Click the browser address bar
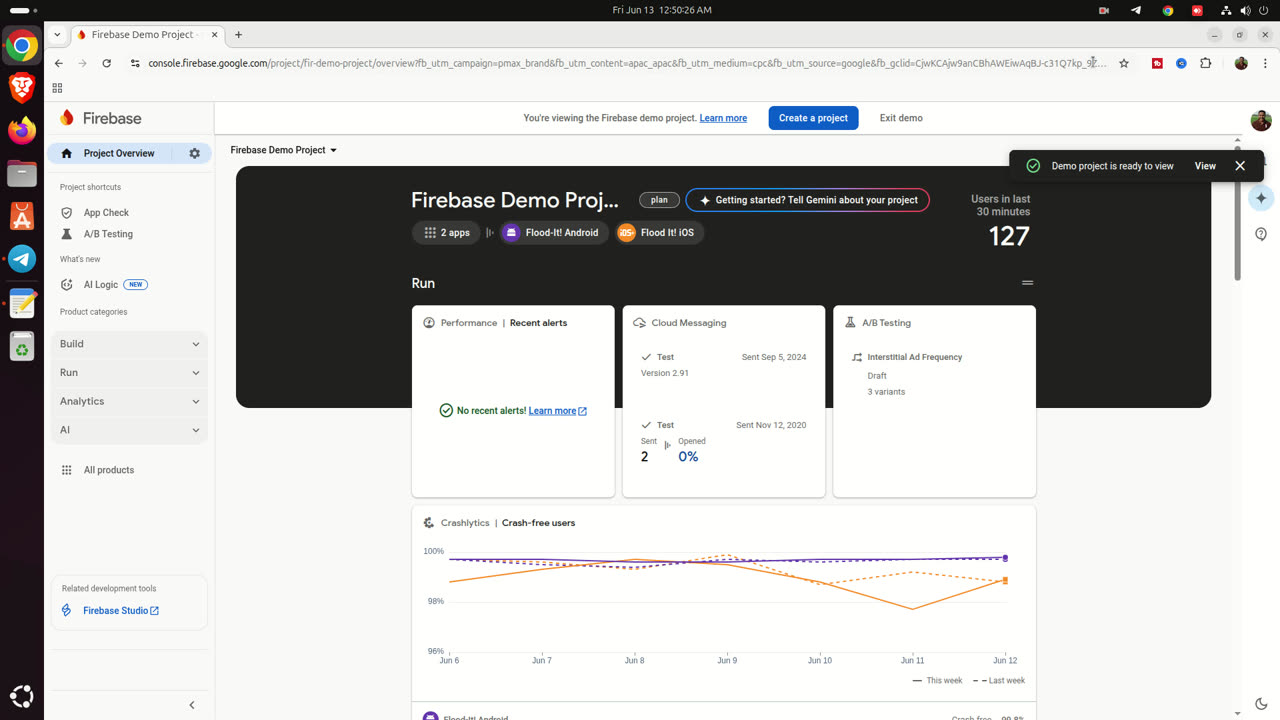1280x720 pixels. coord(627,63)
